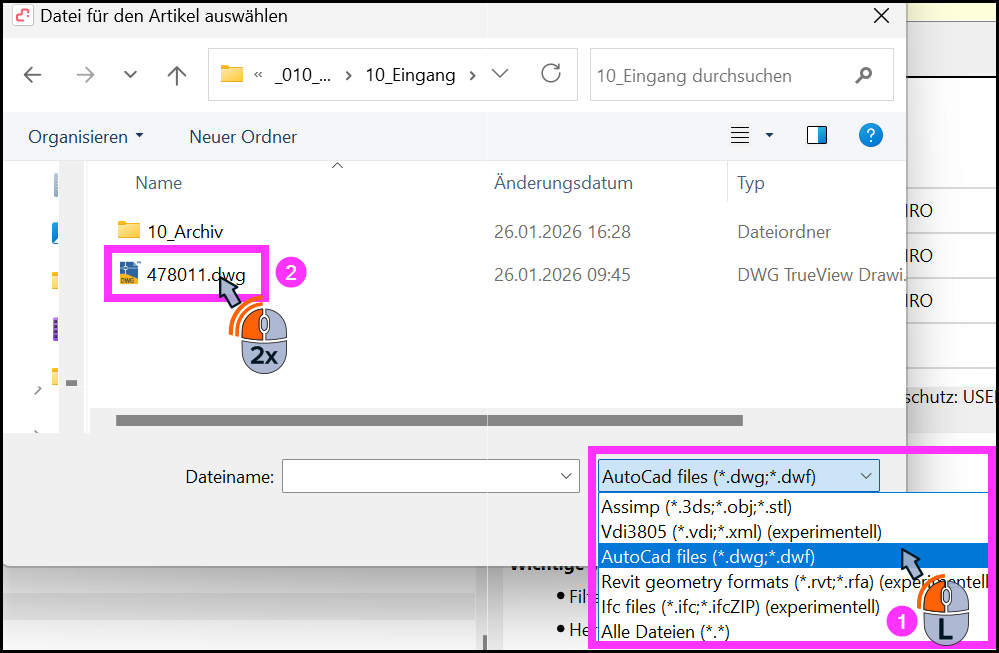
Task: Change view via the list view icon
Action: [x=740, y=135]
